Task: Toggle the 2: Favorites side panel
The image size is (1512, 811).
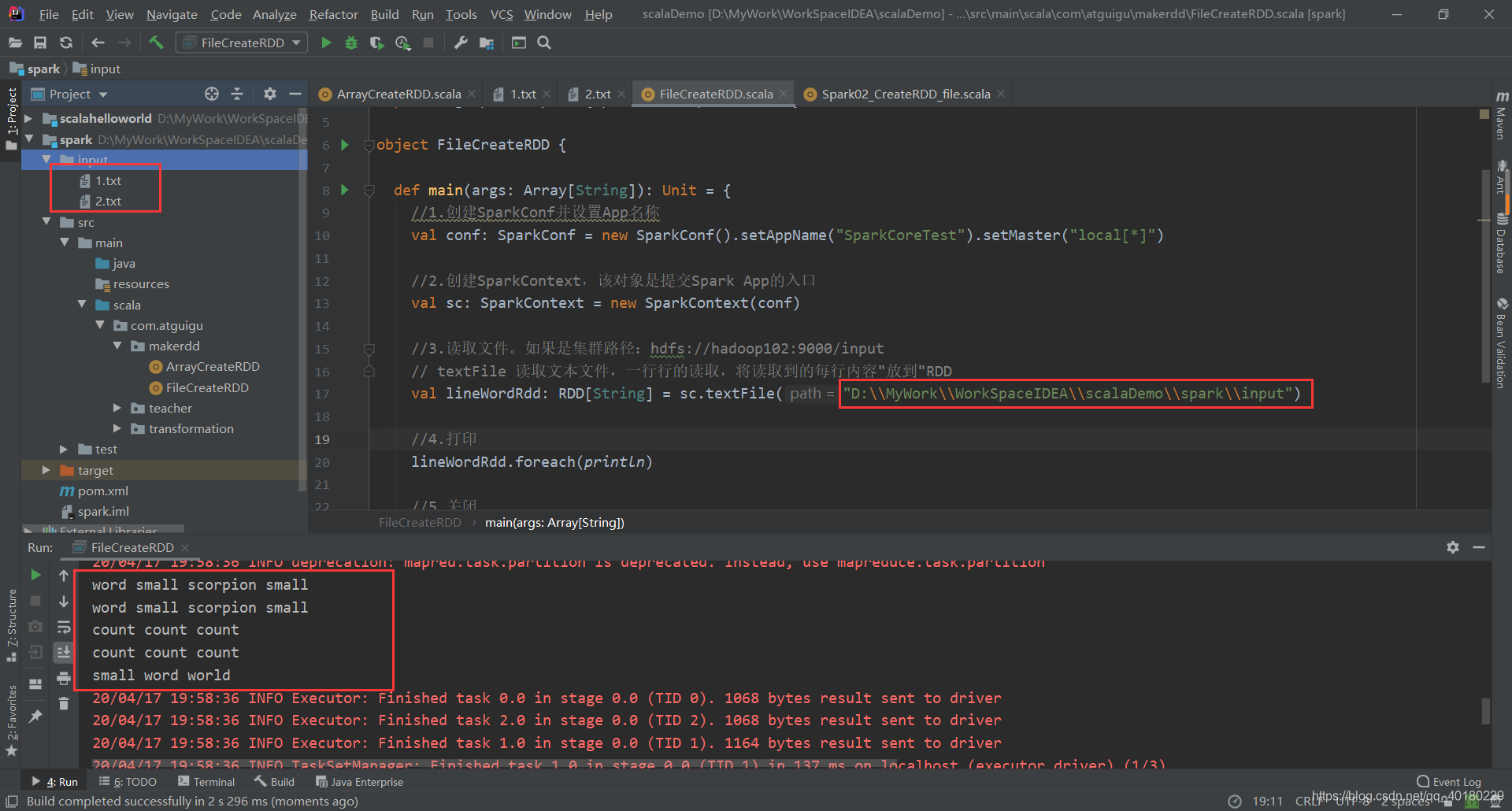Action: coord(11,721)
